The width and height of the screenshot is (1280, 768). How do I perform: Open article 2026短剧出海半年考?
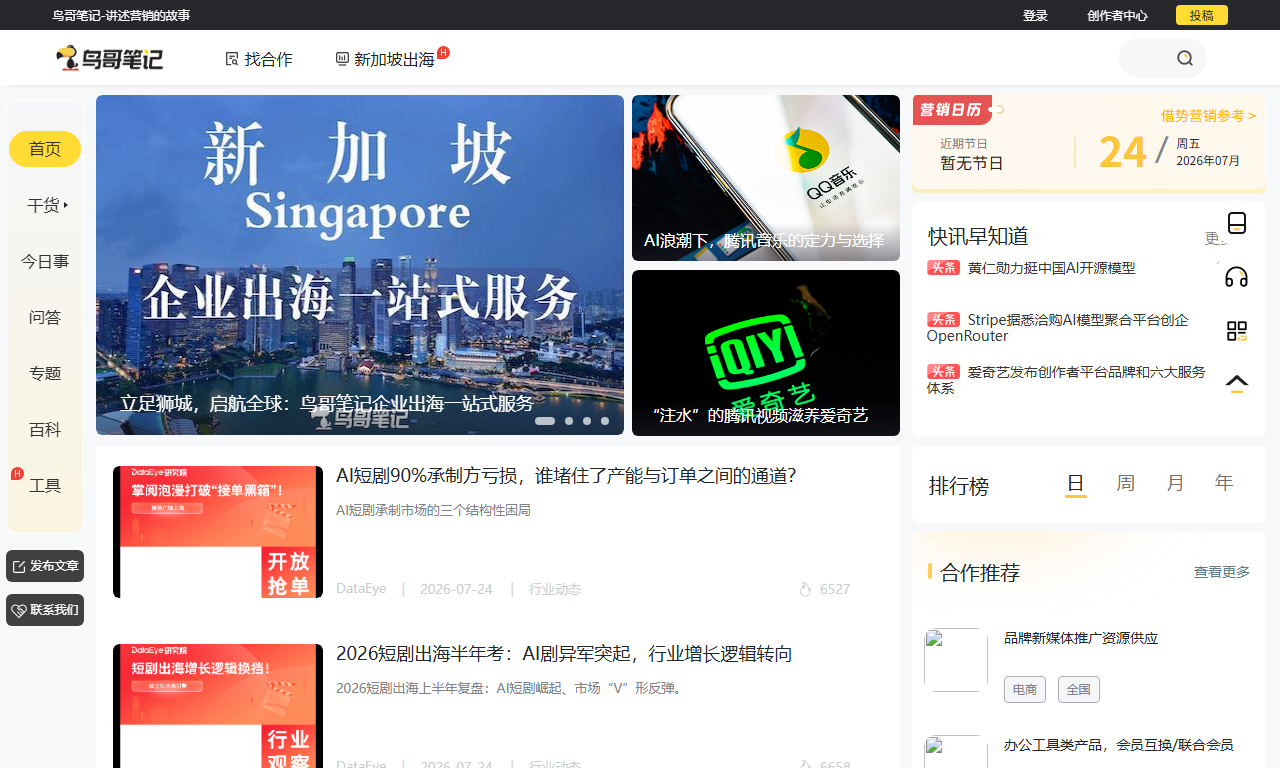[x=564, y=654]
